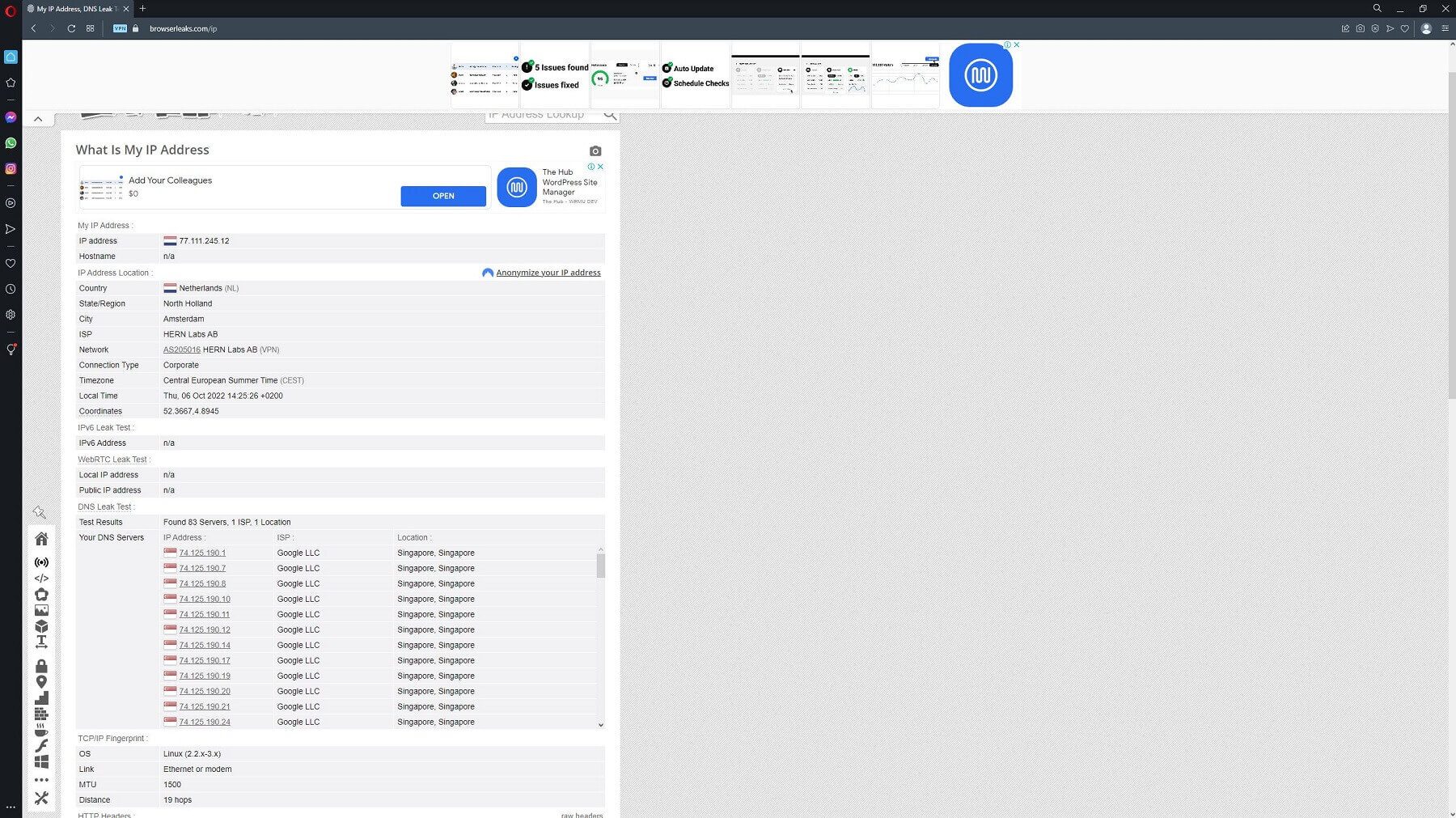The image size is (1456, 818).
Task: Open the WebRTC leak test icon
Action: tap(41, 595)
